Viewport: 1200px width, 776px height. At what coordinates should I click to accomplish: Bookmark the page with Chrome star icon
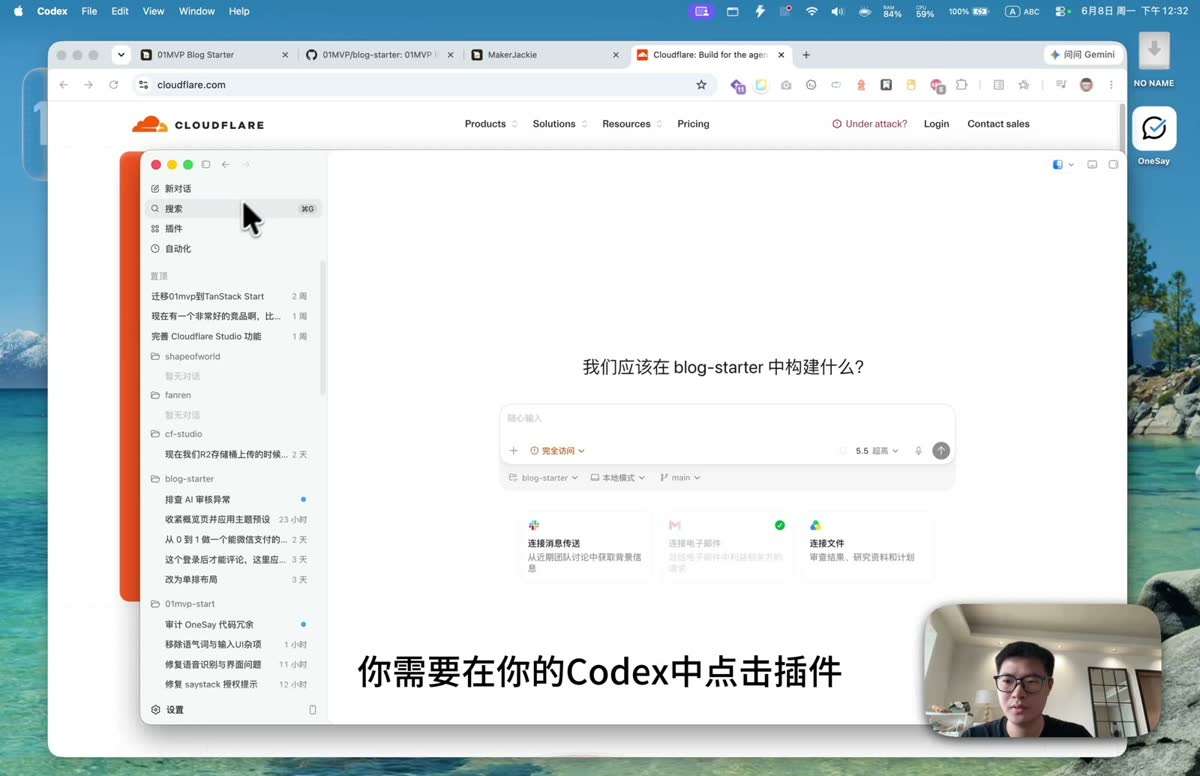pyautogui.click(x=701, y=85)
